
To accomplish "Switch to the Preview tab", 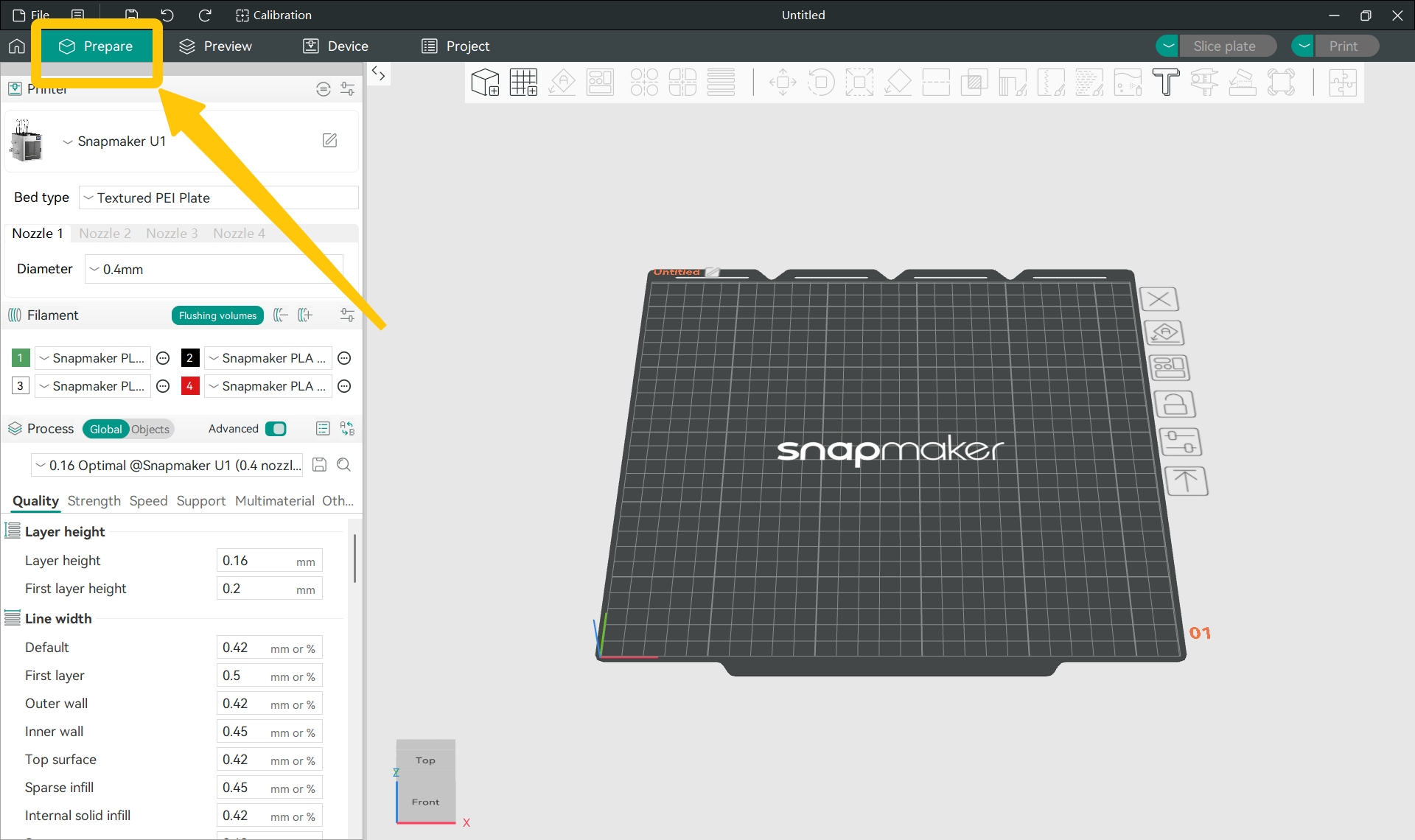I will coord(215,46).
